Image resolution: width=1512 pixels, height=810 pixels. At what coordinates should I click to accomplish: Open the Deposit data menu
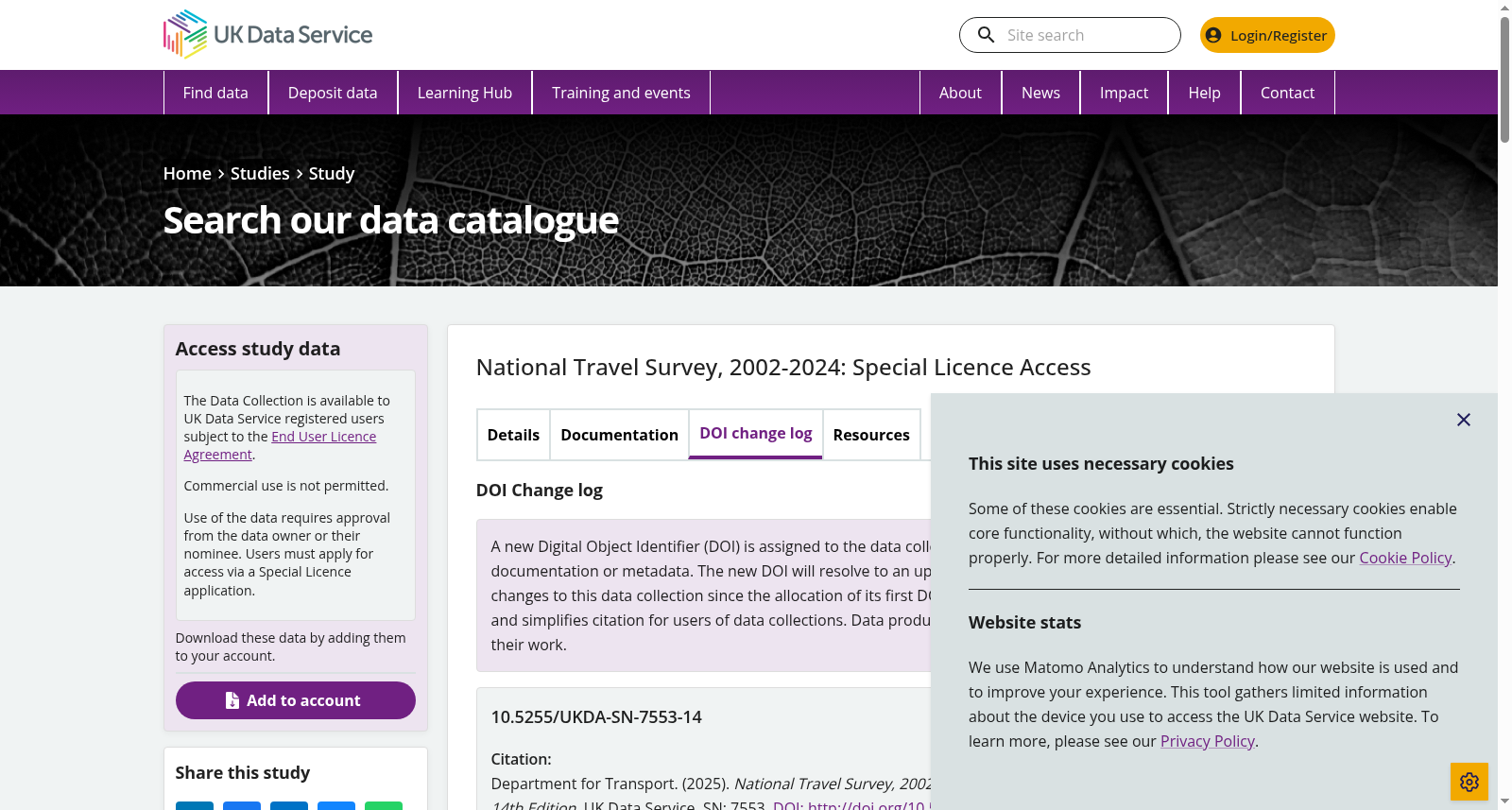click(333, 93)
